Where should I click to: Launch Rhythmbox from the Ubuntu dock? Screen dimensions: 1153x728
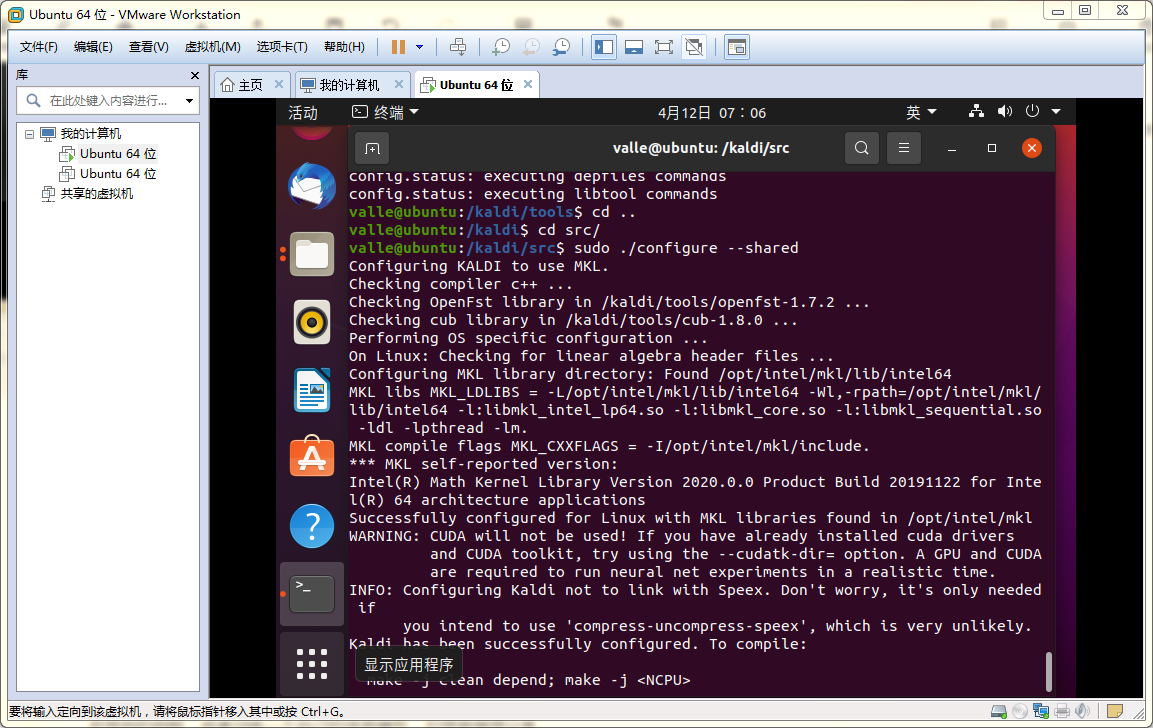(x=312, y=322)
